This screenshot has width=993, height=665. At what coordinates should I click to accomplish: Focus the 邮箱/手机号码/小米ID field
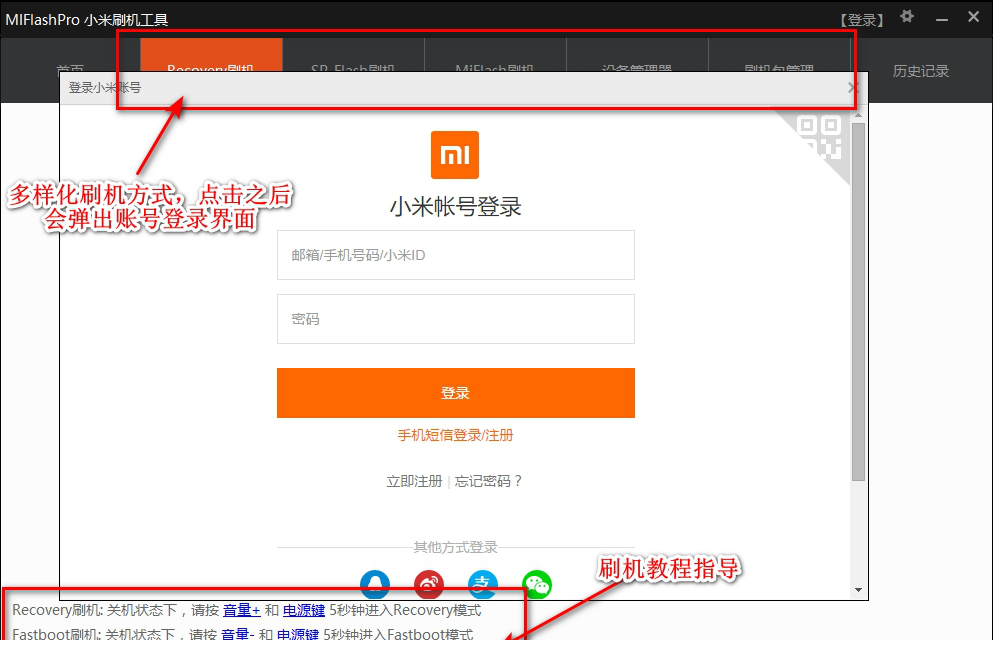tap(455, 255)
